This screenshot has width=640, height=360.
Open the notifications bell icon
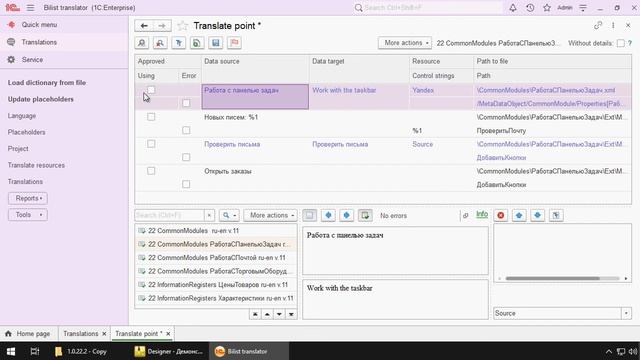(513, 8)
